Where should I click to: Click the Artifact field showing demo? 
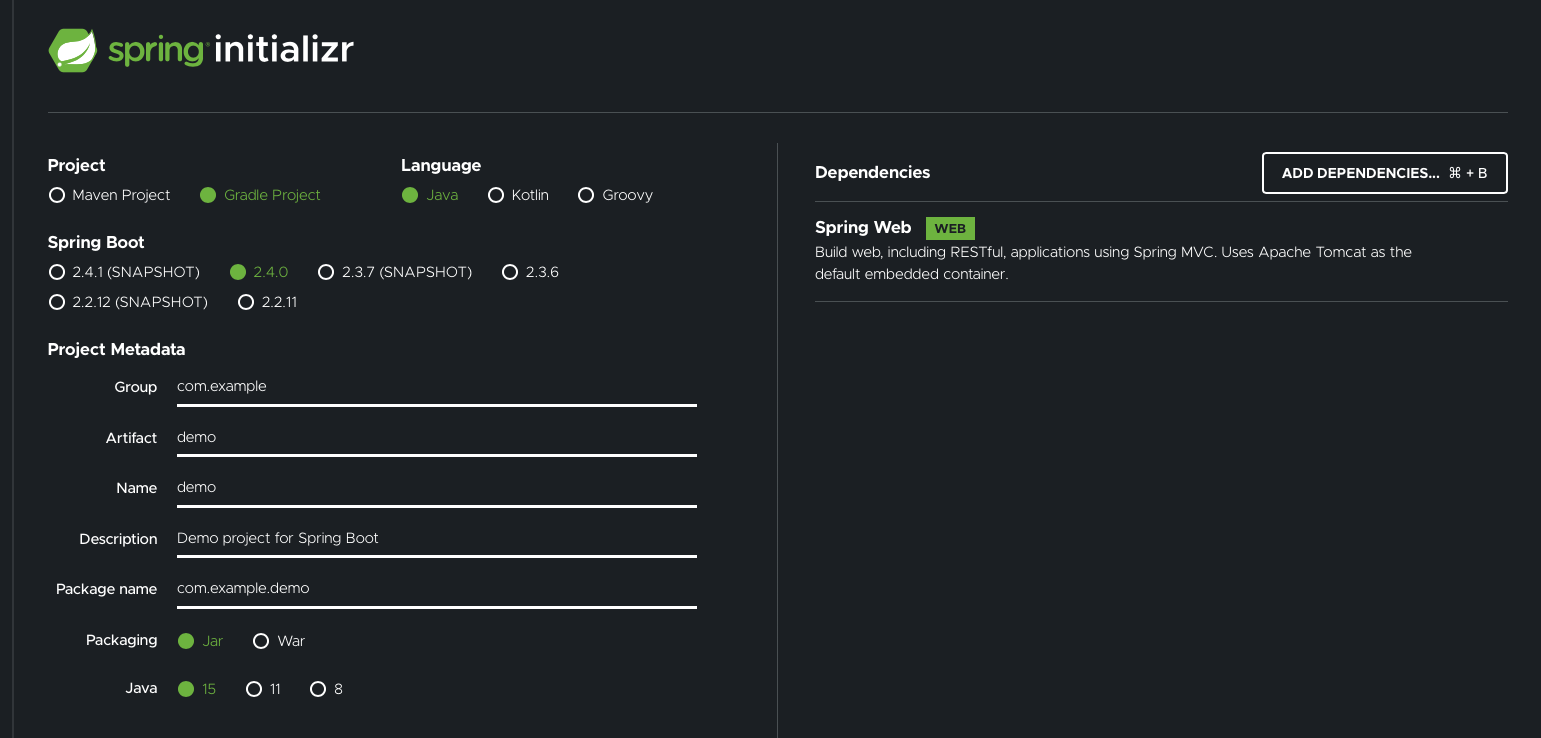click(x=435, y=437)
